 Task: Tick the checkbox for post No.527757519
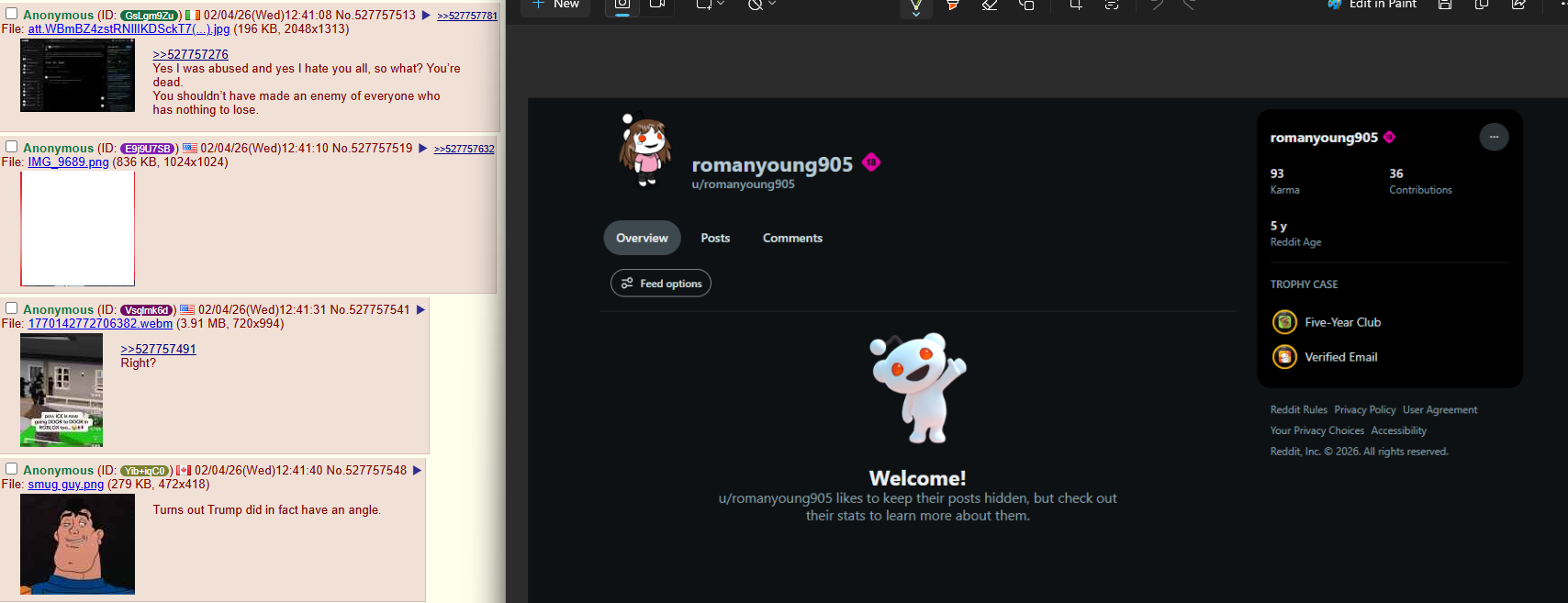point(12,147)
